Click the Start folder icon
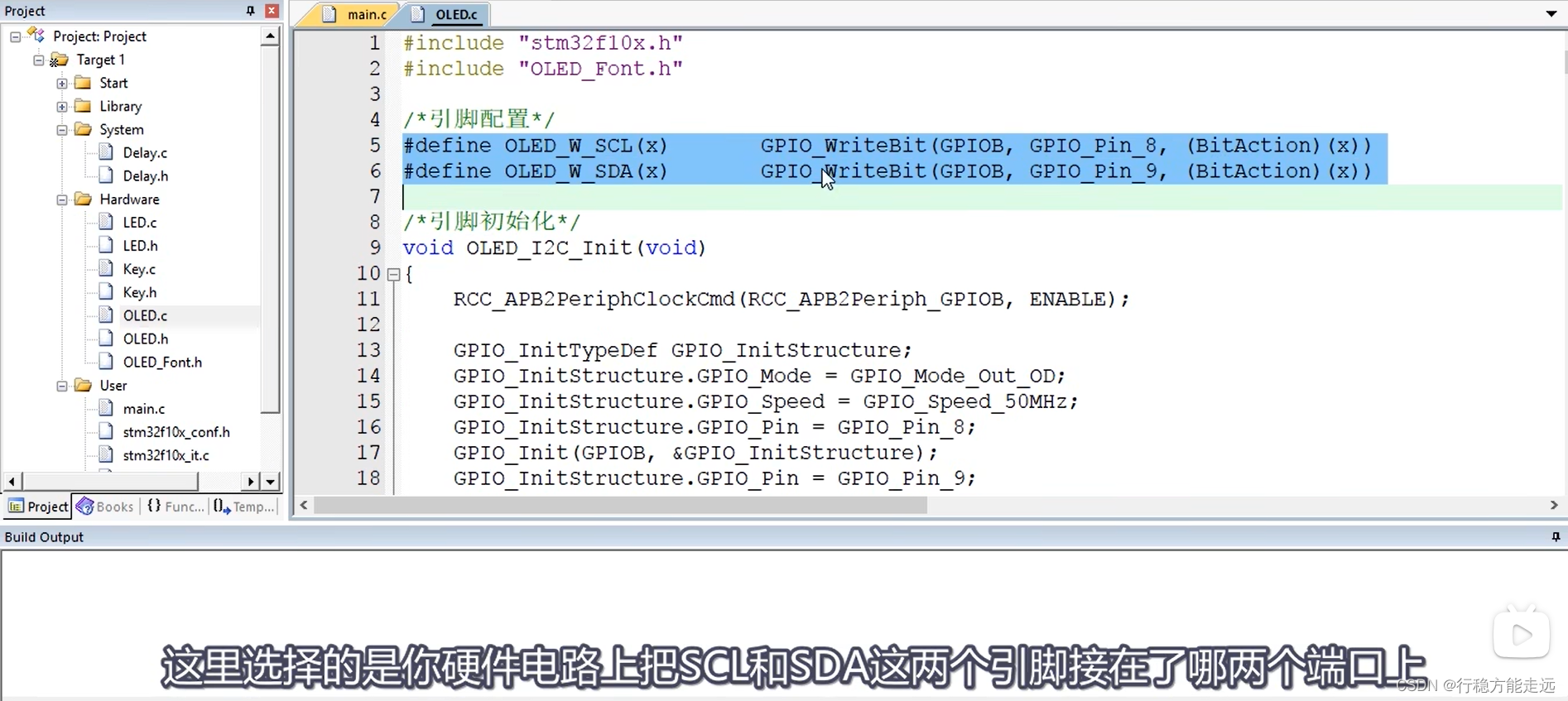The height and width of the screenshot is (701, 1568). click(83, 83)
